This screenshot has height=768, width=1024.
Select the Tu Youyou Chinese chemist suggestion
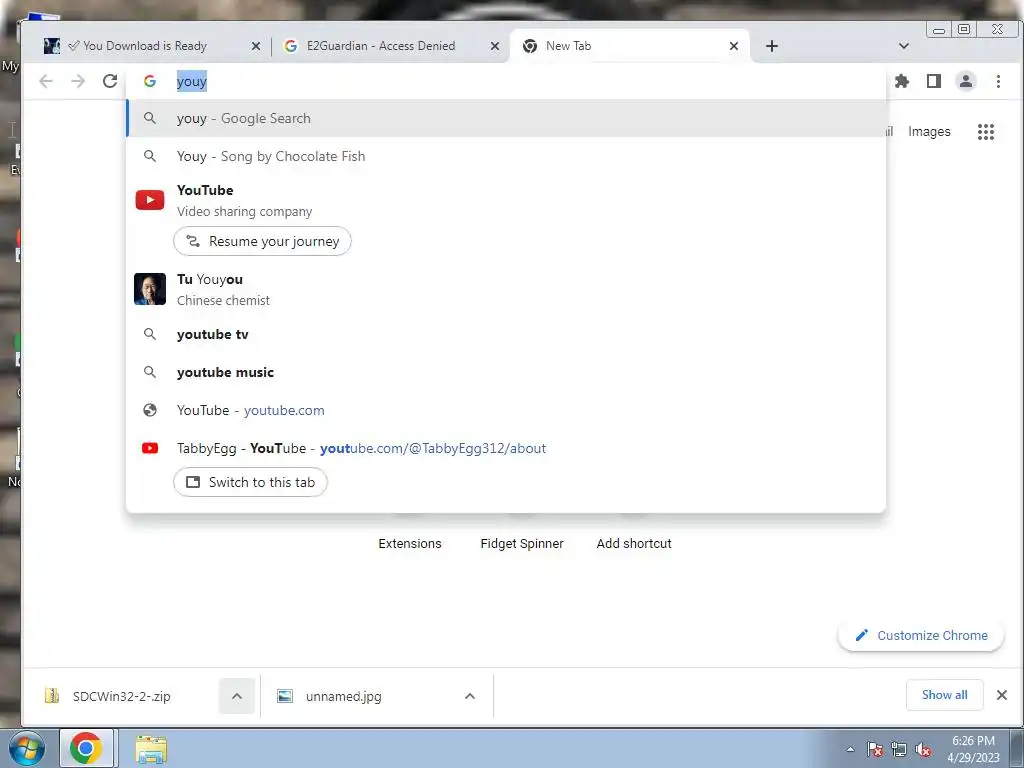506,289
